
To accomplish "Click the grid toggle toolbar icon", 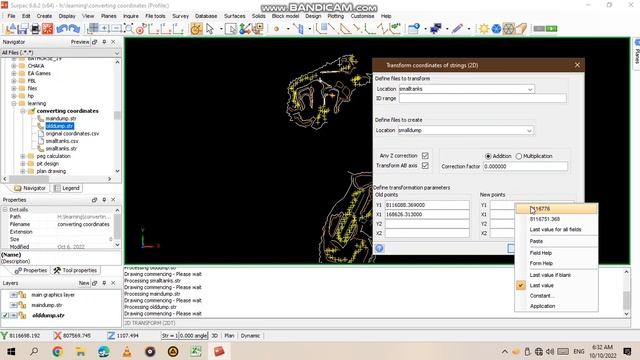I will click(x=93, y=29).
